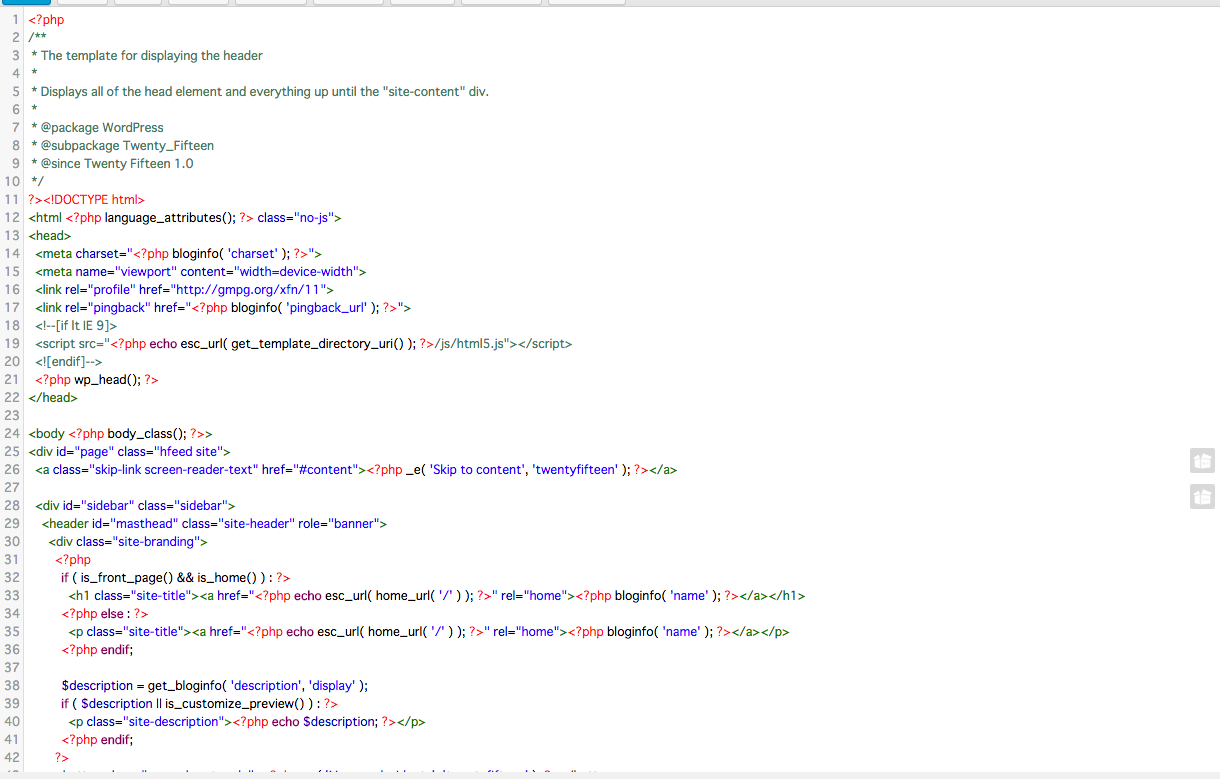This screenshot has width=1220, height=779.
Task: Select the '@package WordPress' comment text
Action: pos(102,128)
